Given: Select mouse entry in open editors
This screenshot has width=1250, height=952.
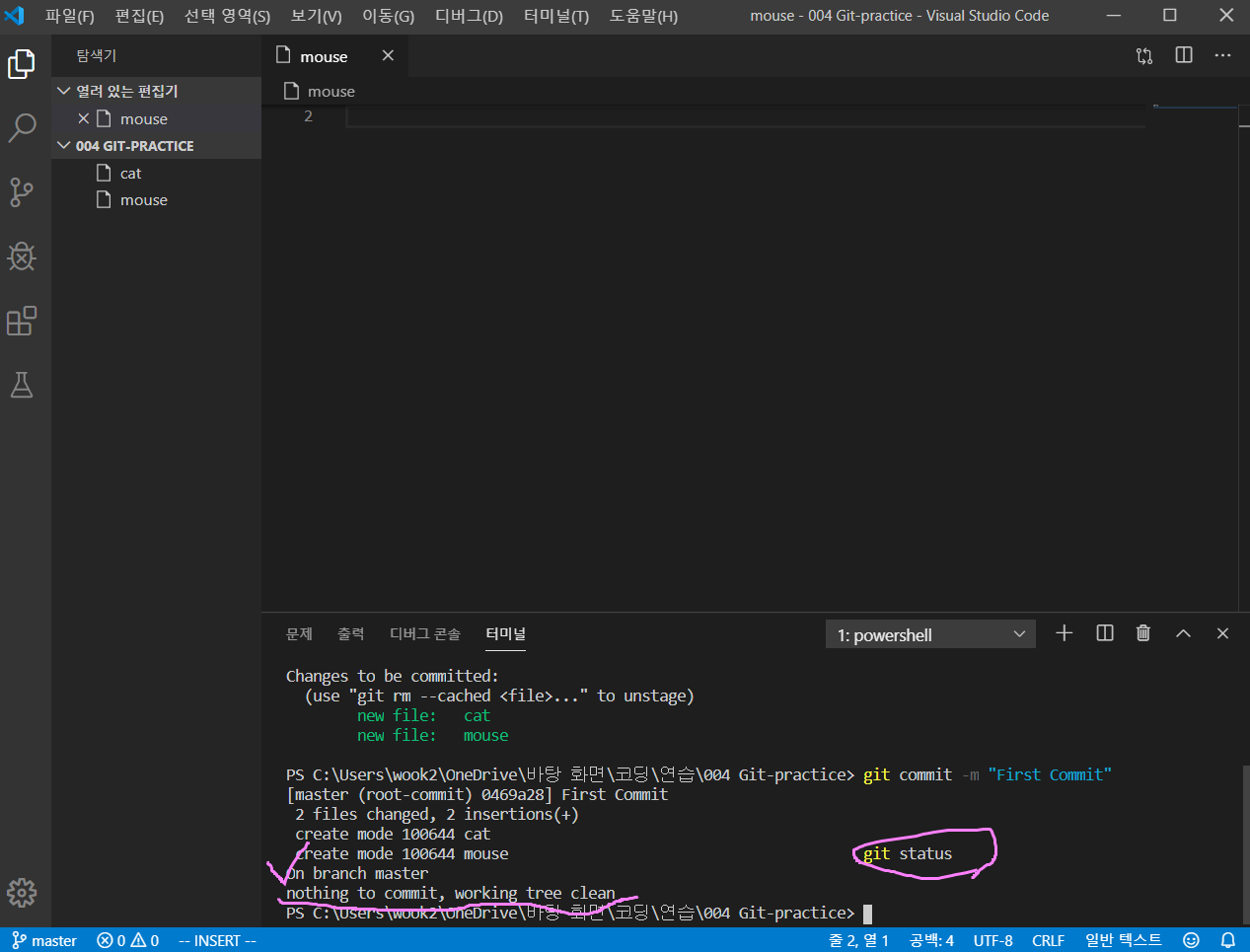Looking at the screenshot, I should pyautogui.click(x=156, y=118).
